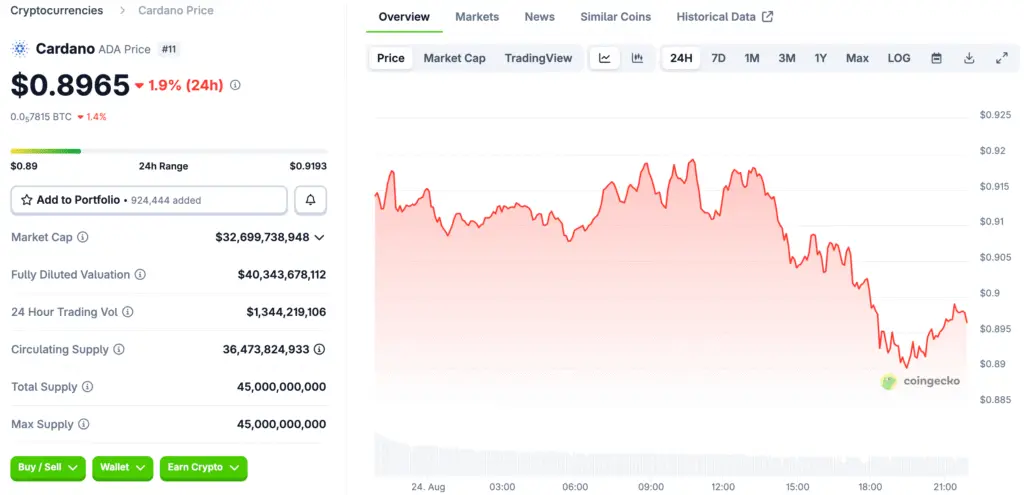Click info icon beside 36,473,824,933 value

pos(319,349)
